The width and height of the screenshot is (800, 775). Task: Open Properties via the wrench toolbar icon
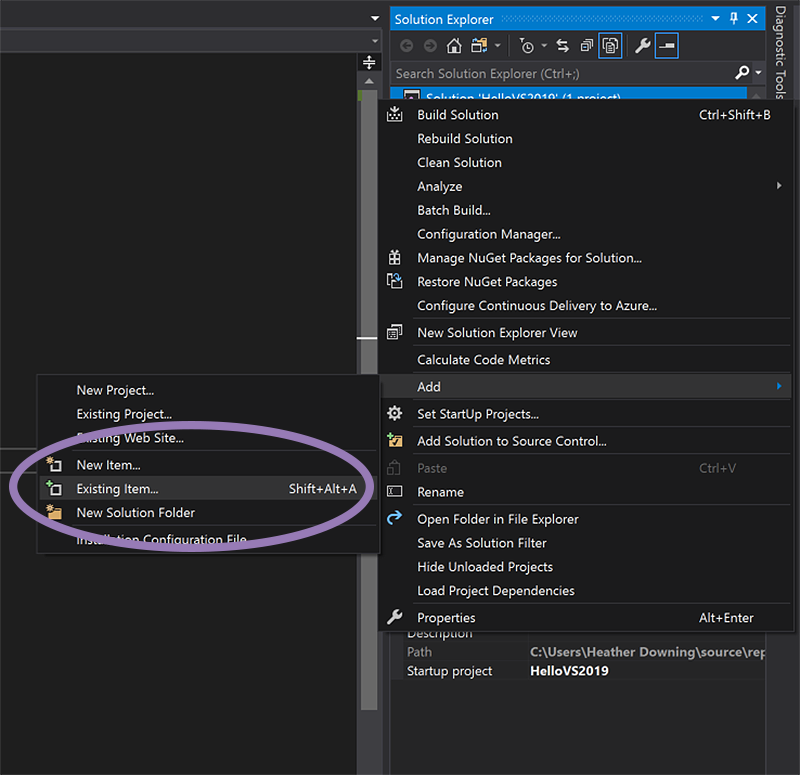[643, 46]
